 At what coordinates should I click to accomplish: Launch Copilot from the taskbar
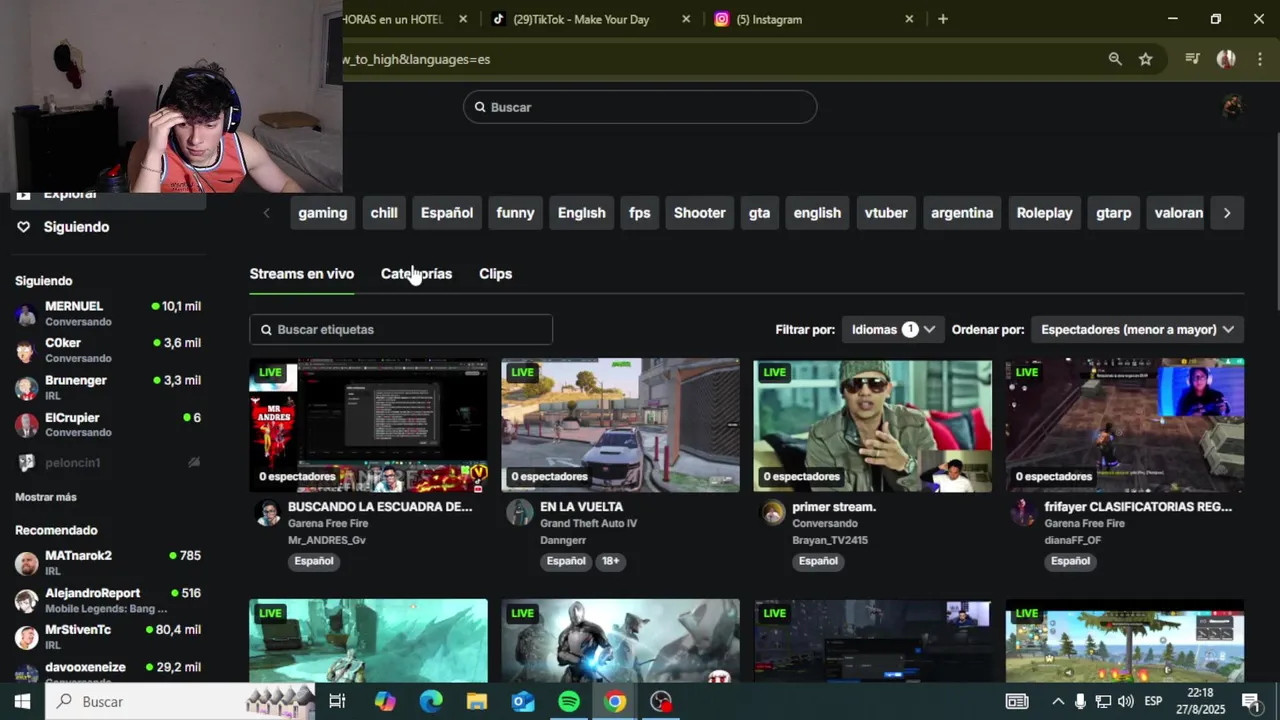click(x=385, y=701)
